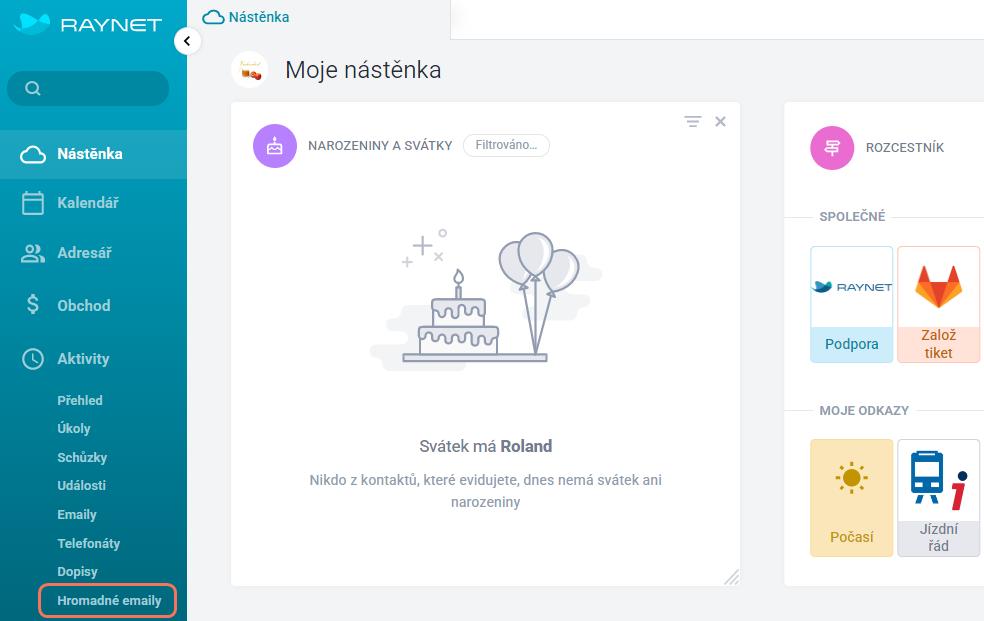Viewport: 984px width, 621px height.
Task: Open the Adresář contacts icon
Action: [x=33, y=253]
